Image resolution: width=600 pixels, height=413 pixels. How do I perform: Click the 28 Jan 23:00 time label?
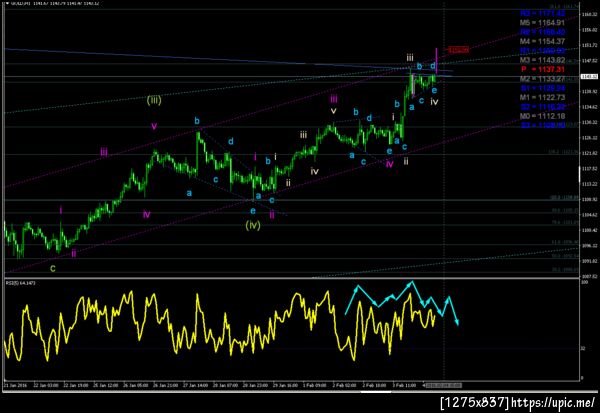pos(256,385)
